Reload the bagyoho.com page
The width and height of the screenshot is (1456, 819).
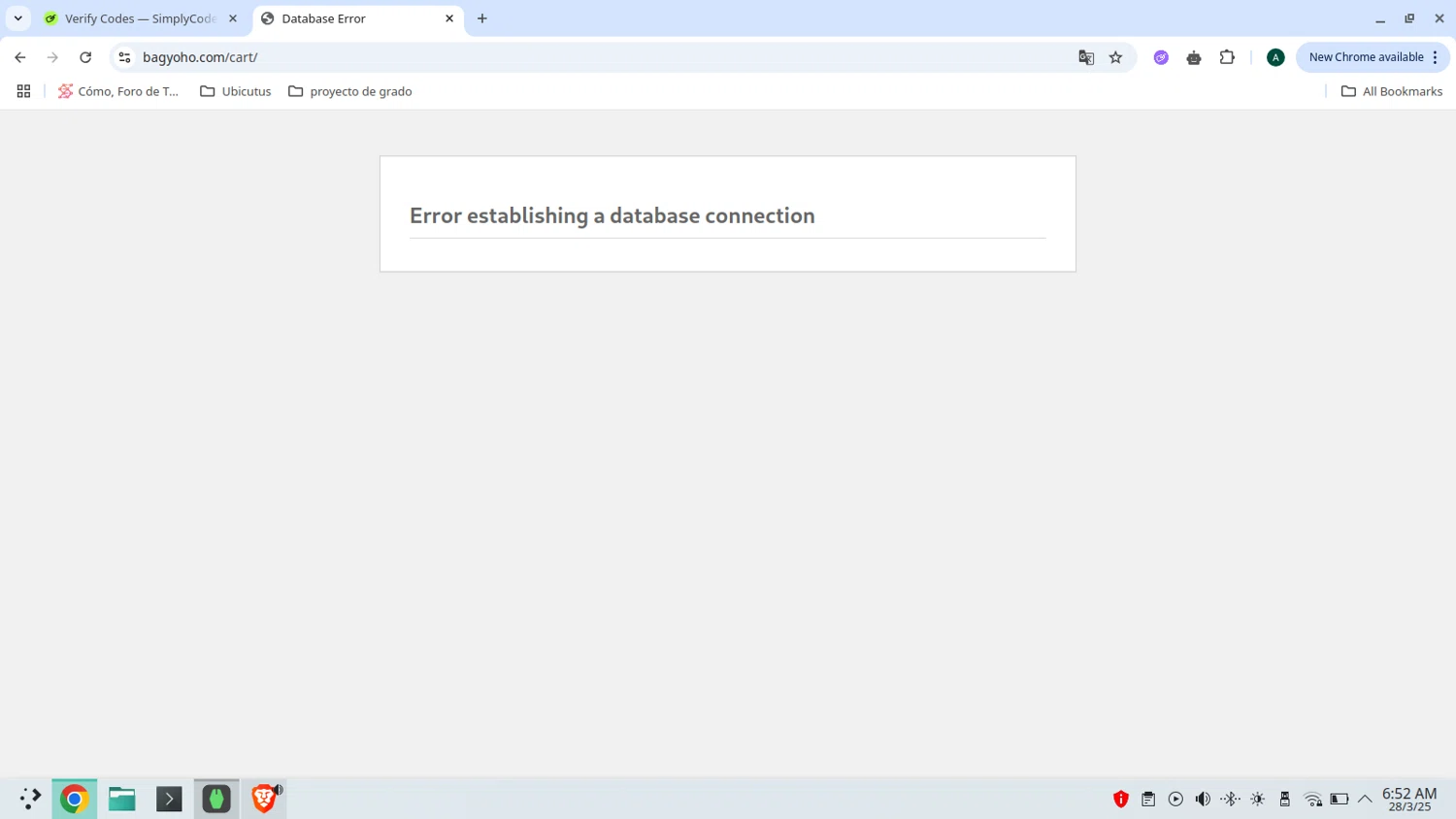pyautogui.click(x=85, y=57)
